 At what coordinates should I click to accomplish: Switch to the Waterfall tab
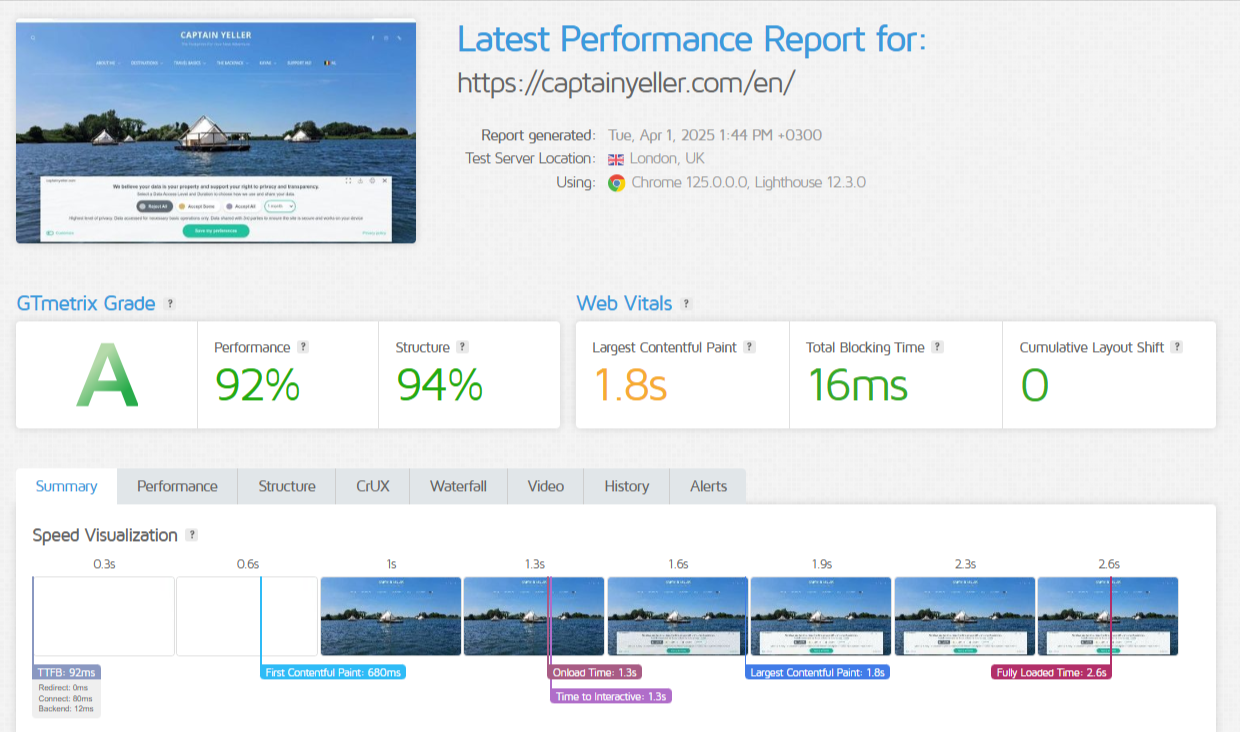pos(458,486)
